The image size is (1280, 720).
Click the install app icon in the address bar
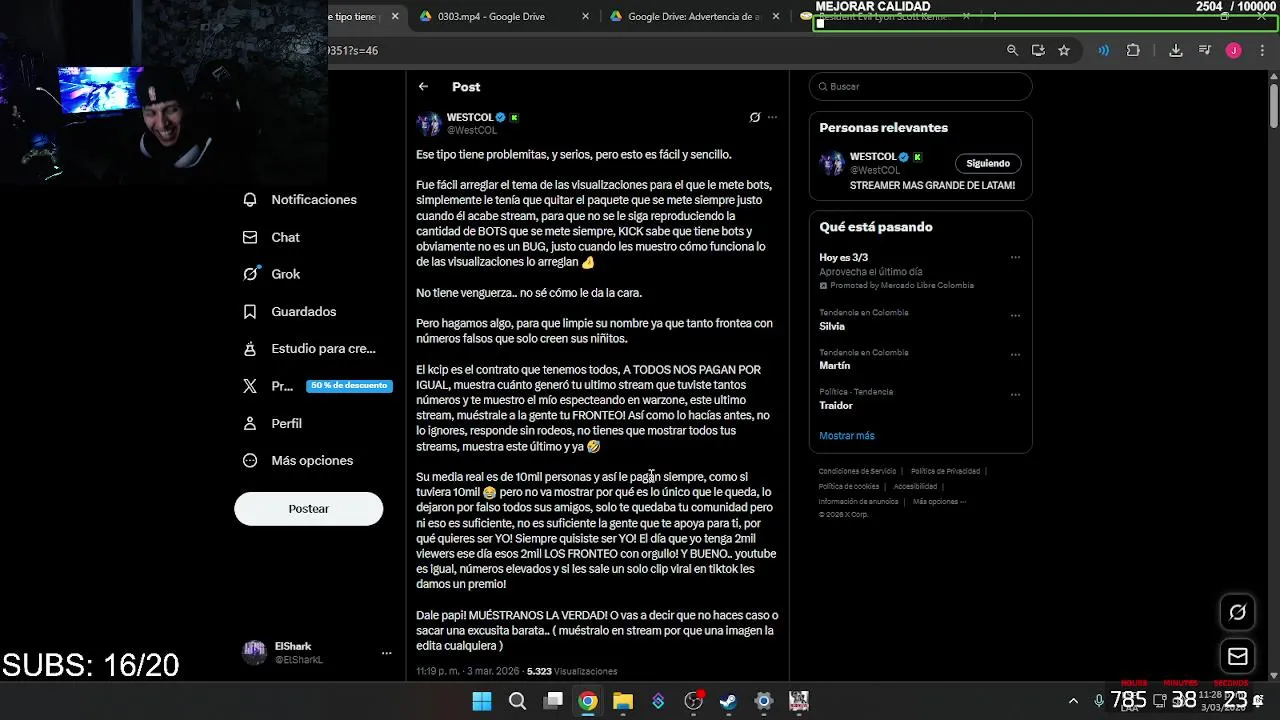pyautogui.click(x=1038, y=50)
